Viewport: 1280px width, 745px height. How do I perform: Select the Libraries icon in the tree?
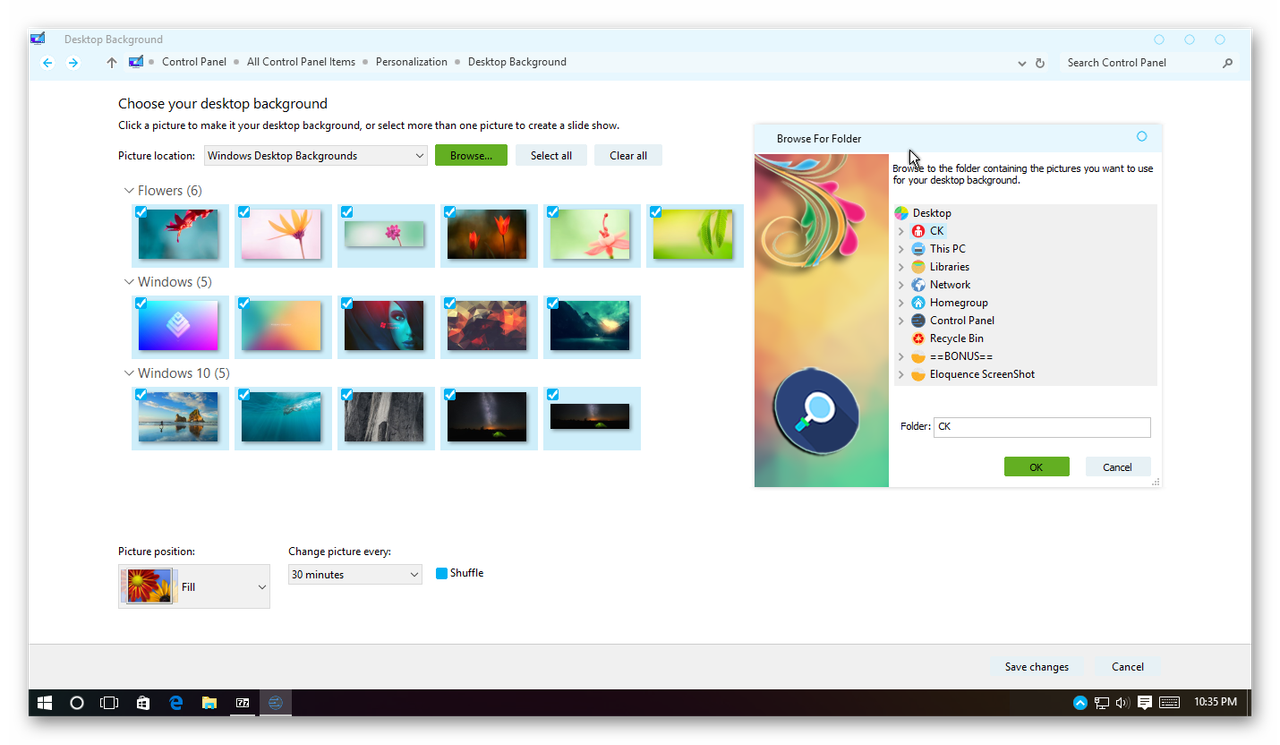(x=918, y=267)
